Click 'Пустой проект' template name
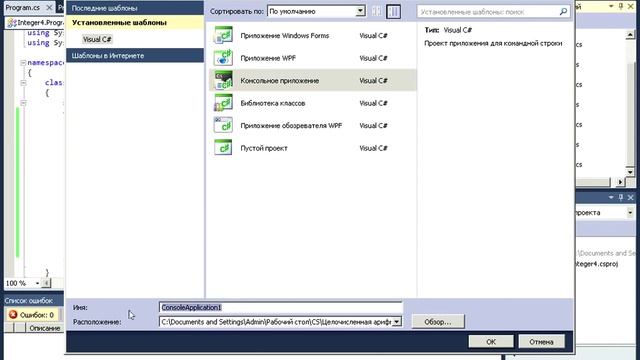 click(264, 148)
